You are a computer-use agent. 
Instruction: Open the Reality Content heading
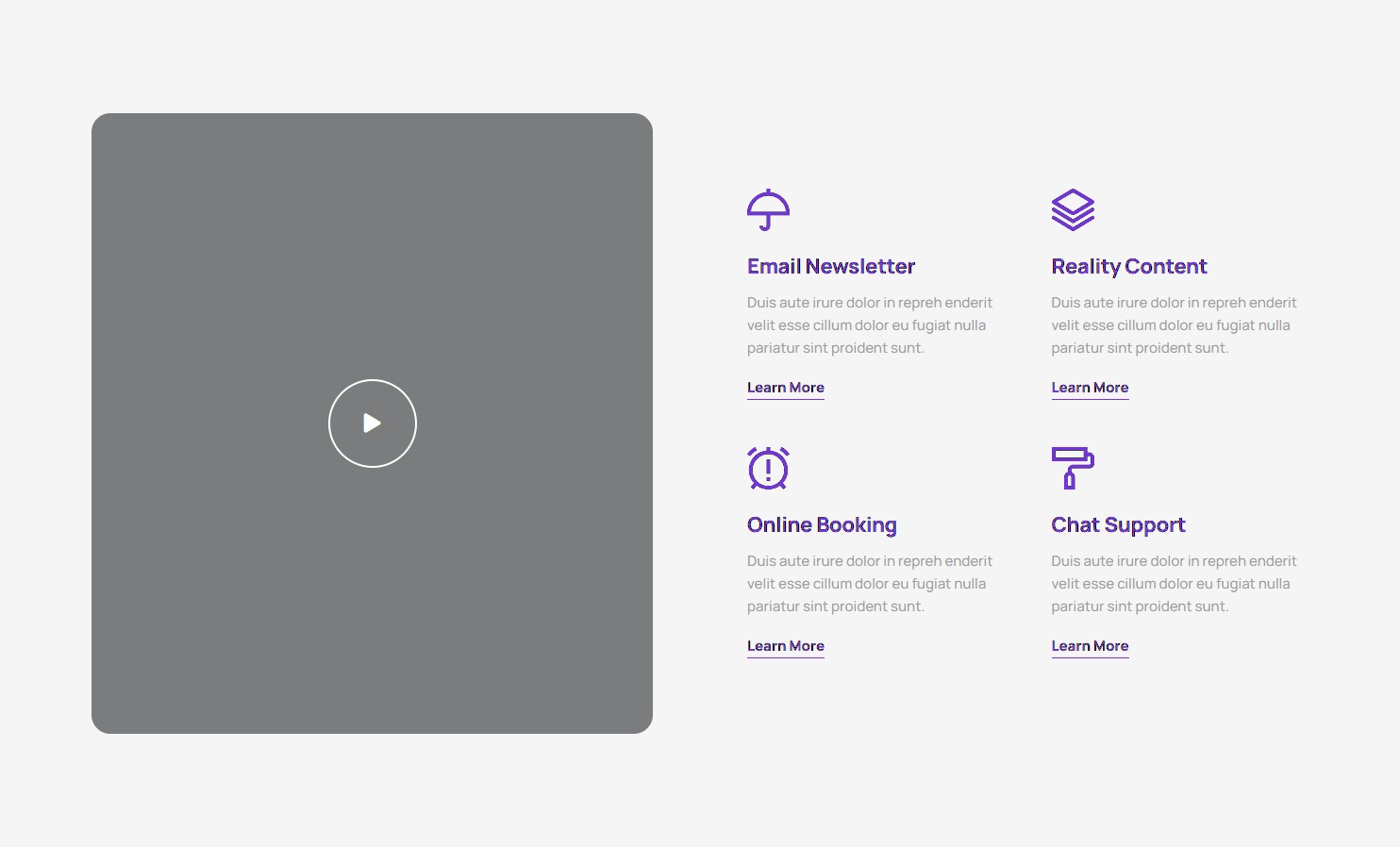tap(1128, 267)
